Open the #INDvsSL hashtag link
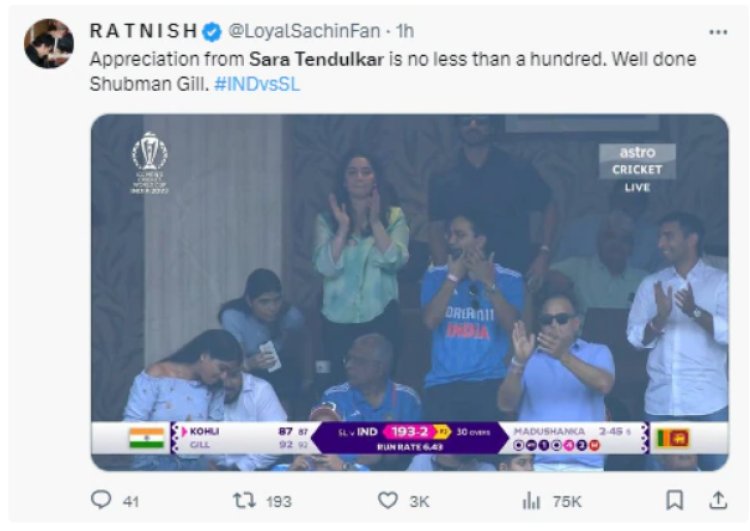The height and width of the screenshot is (531, 750). 257,84
